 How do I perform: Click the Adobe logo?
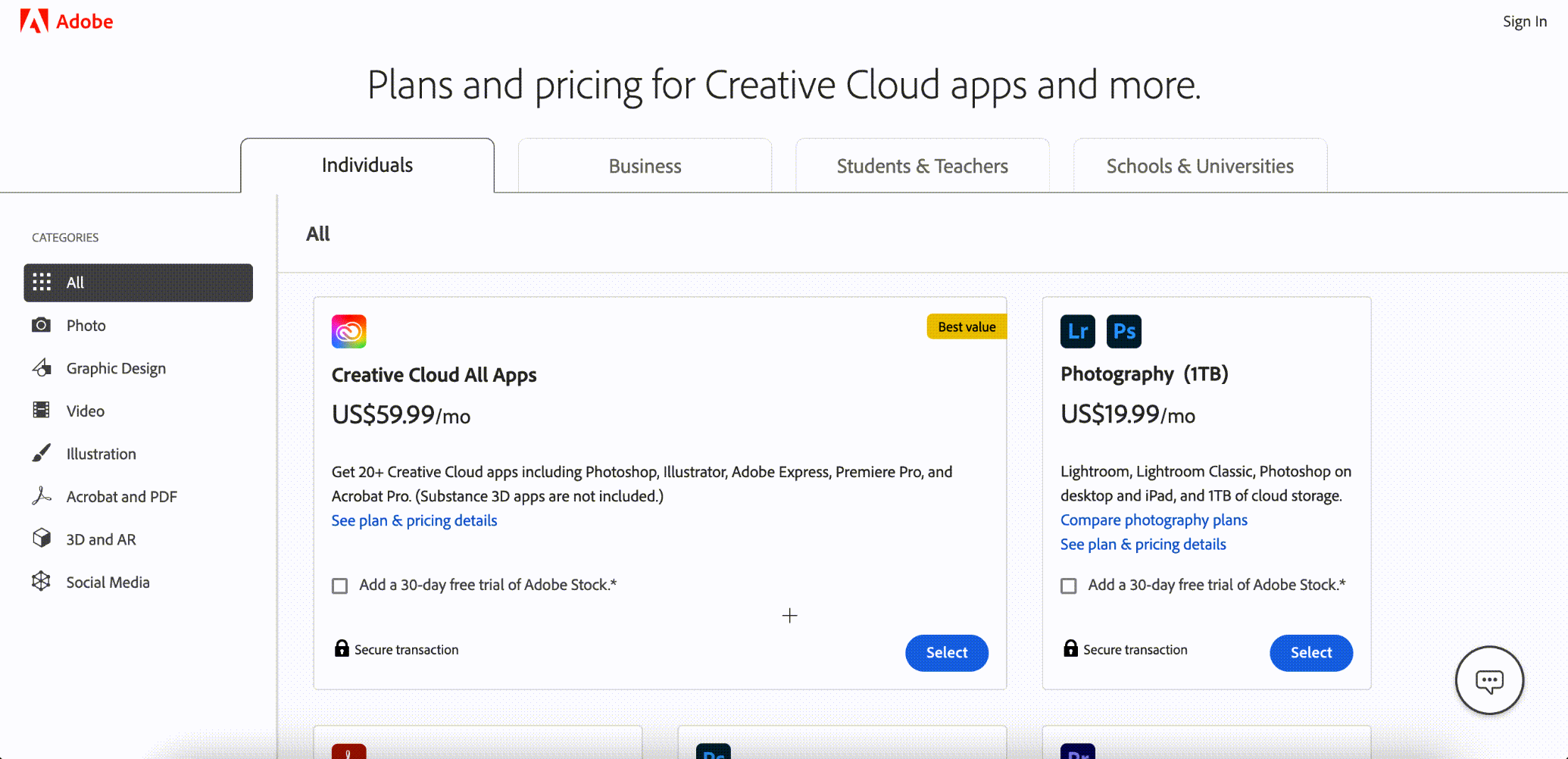67,21
